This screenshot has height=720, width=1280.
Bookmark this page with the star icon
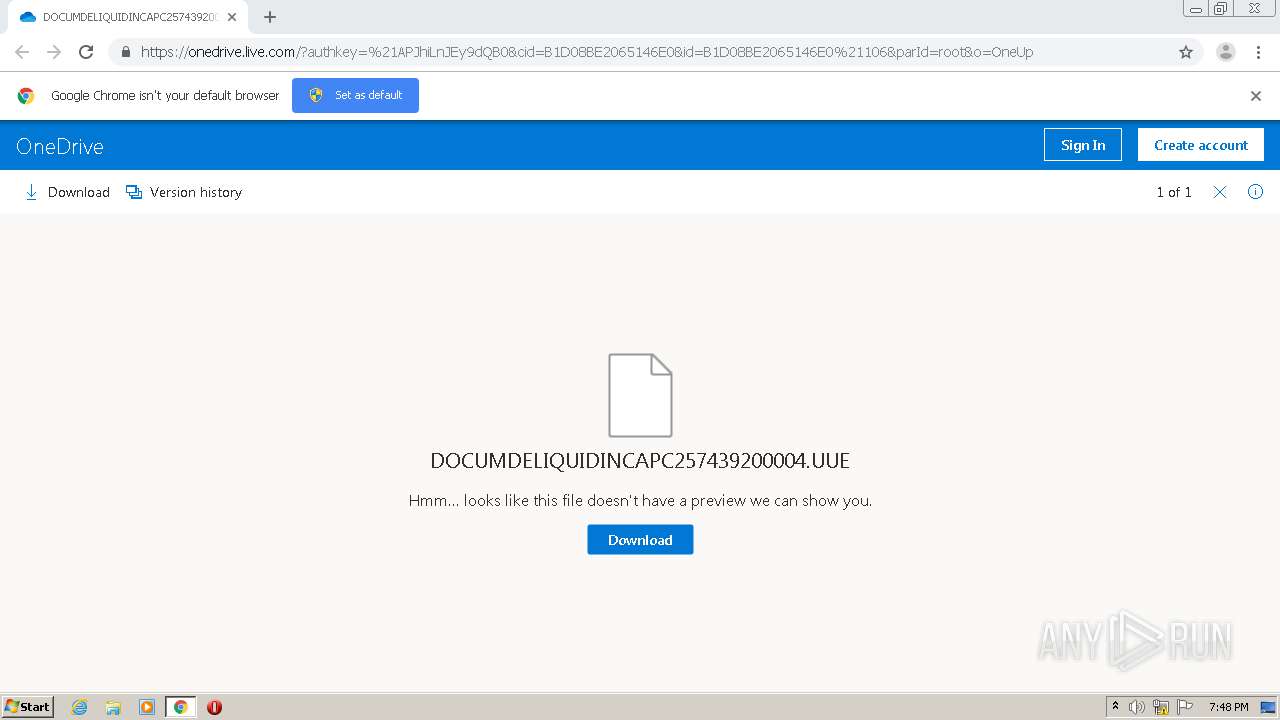click(1186, 52)
